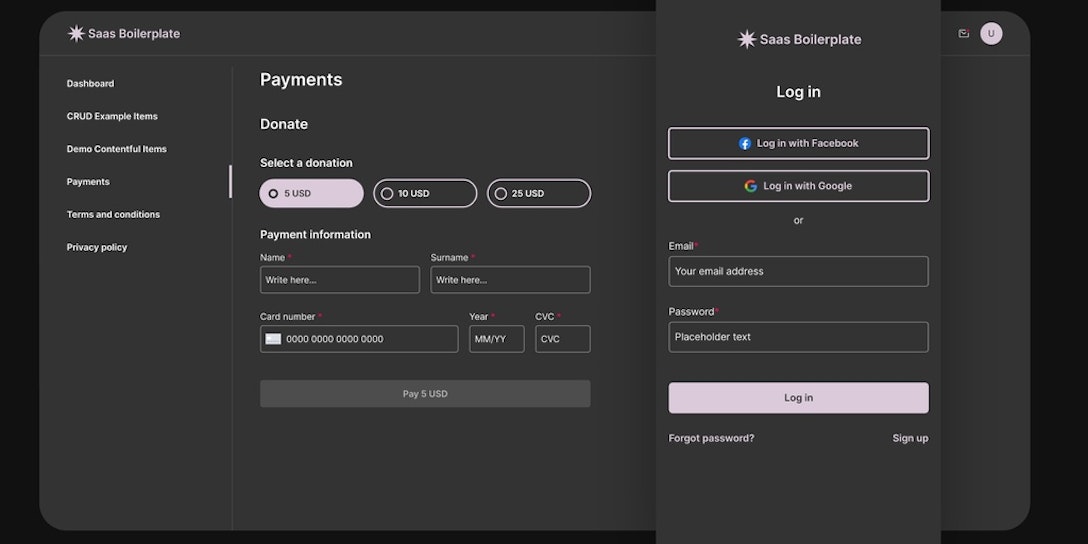Log in with Google

[798, 186]
